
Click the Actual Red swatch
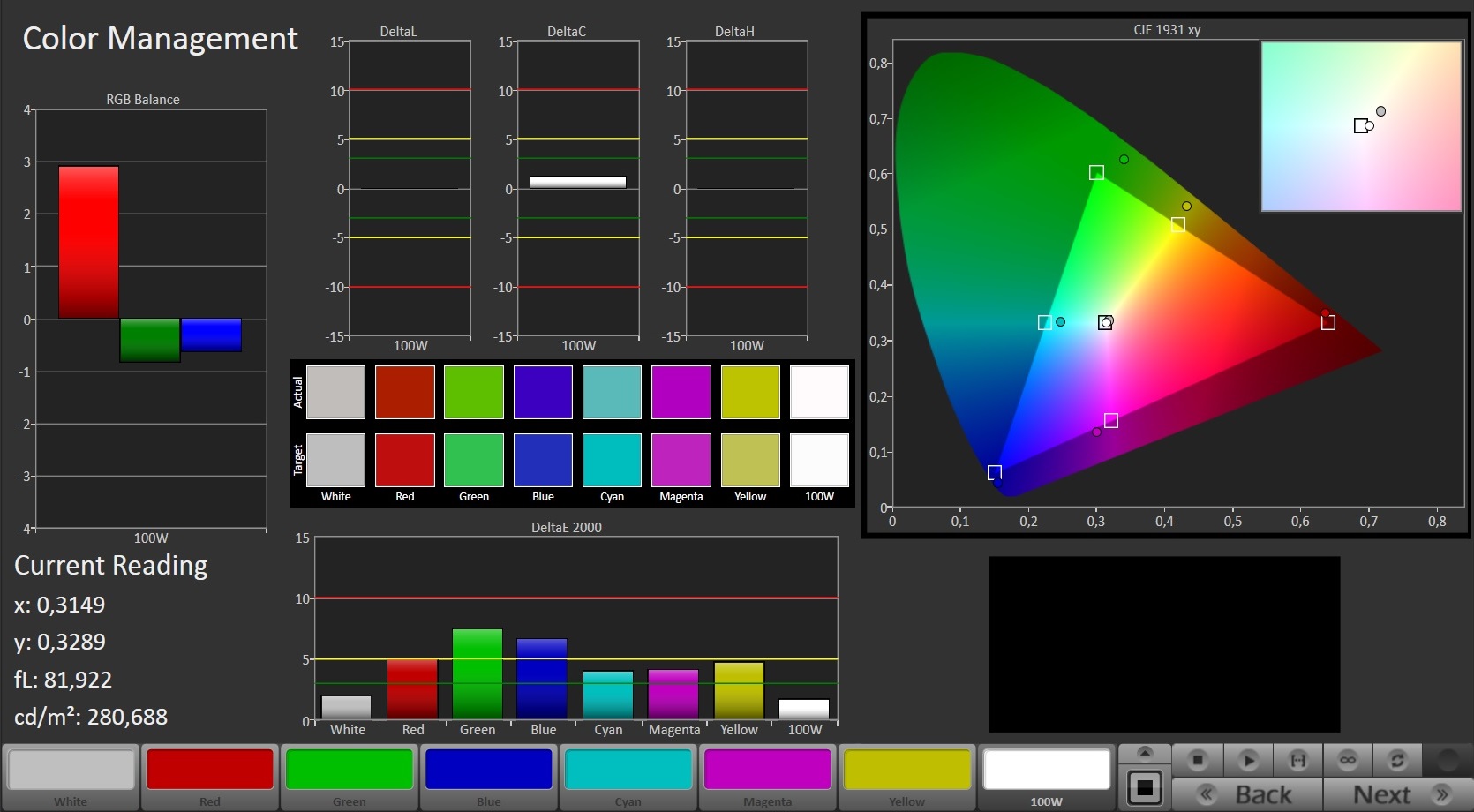tap(405, 392)
